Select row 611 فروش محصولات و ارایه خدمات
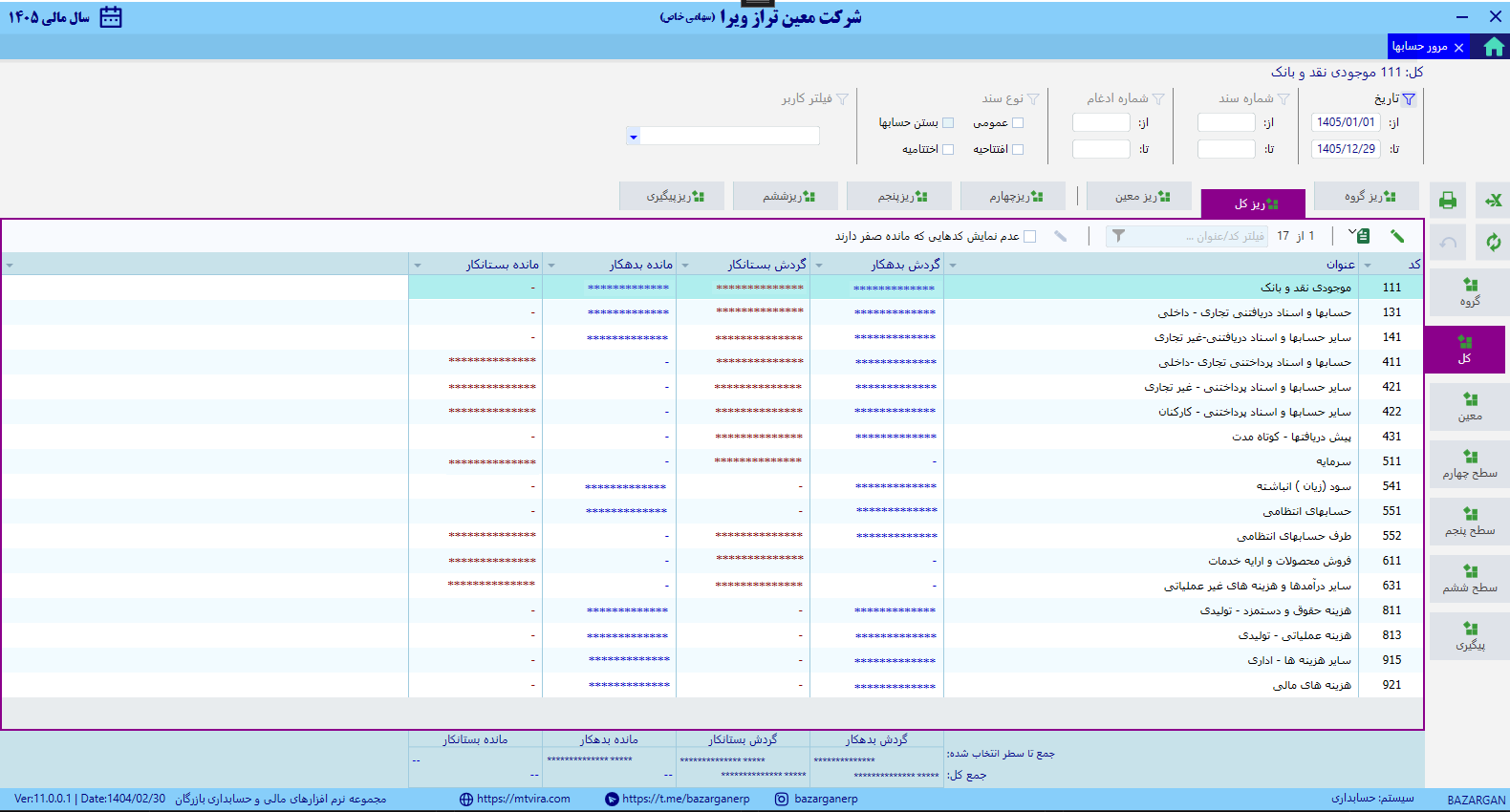 [713, 561]
